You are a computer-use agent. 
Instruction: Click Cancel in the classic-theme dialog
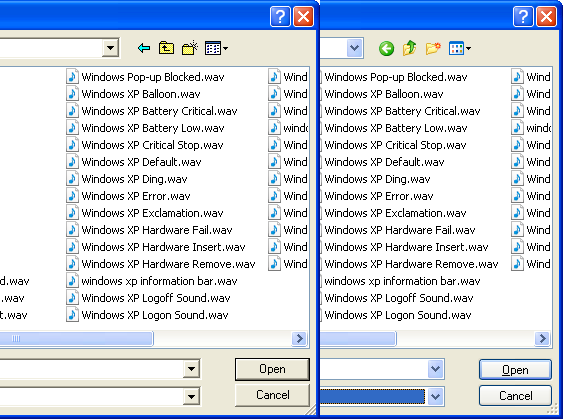(272, 395)
